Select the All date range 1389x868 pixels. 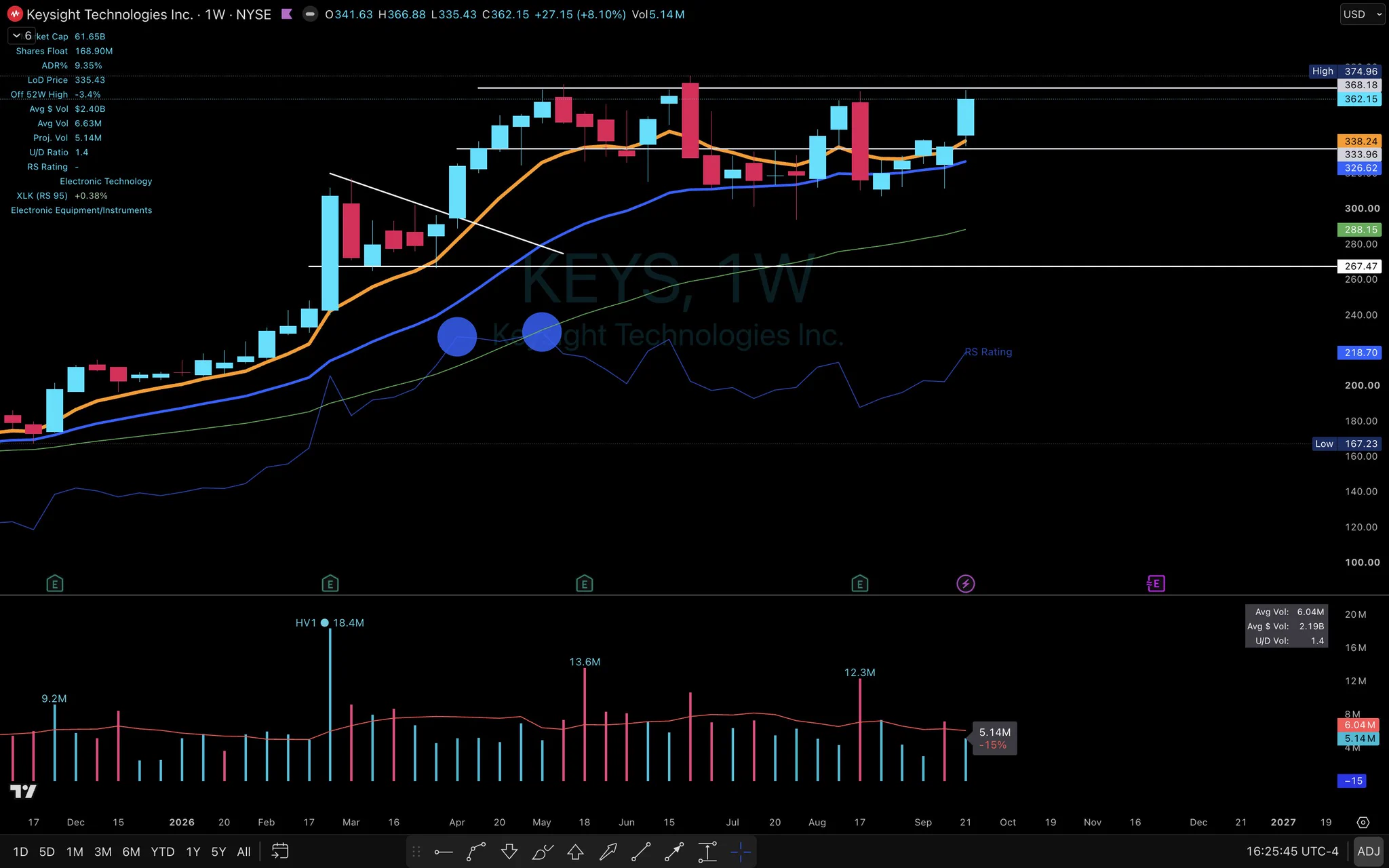[244, 852]
